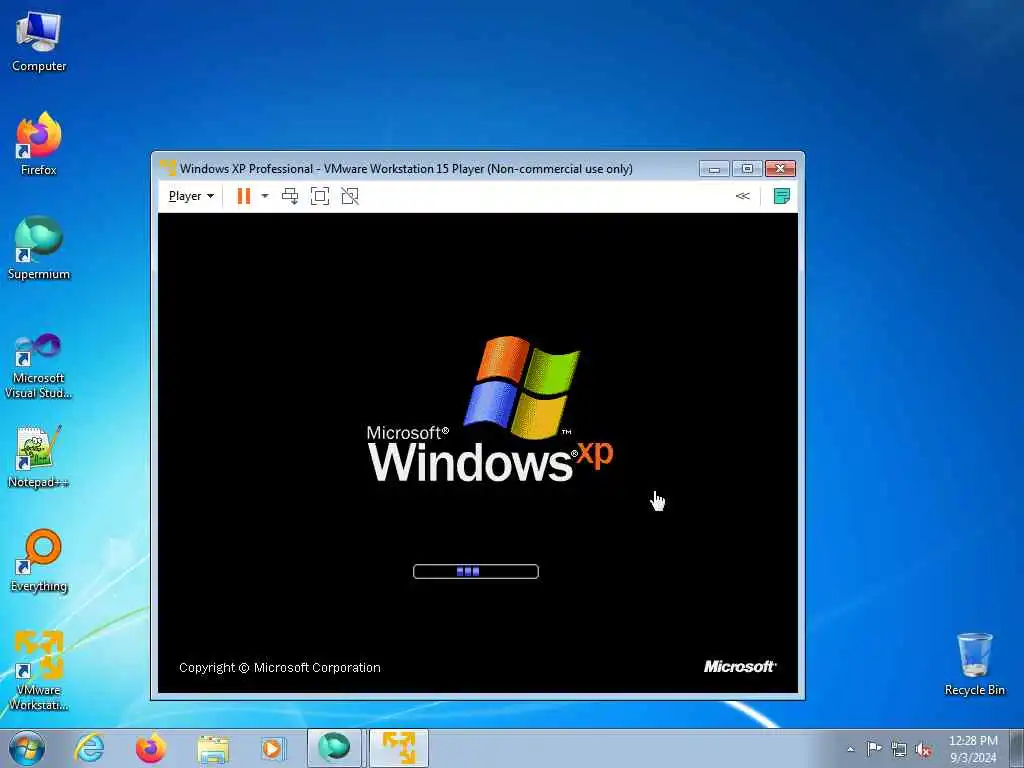Open the Windows Start menu

click(27, 748)
